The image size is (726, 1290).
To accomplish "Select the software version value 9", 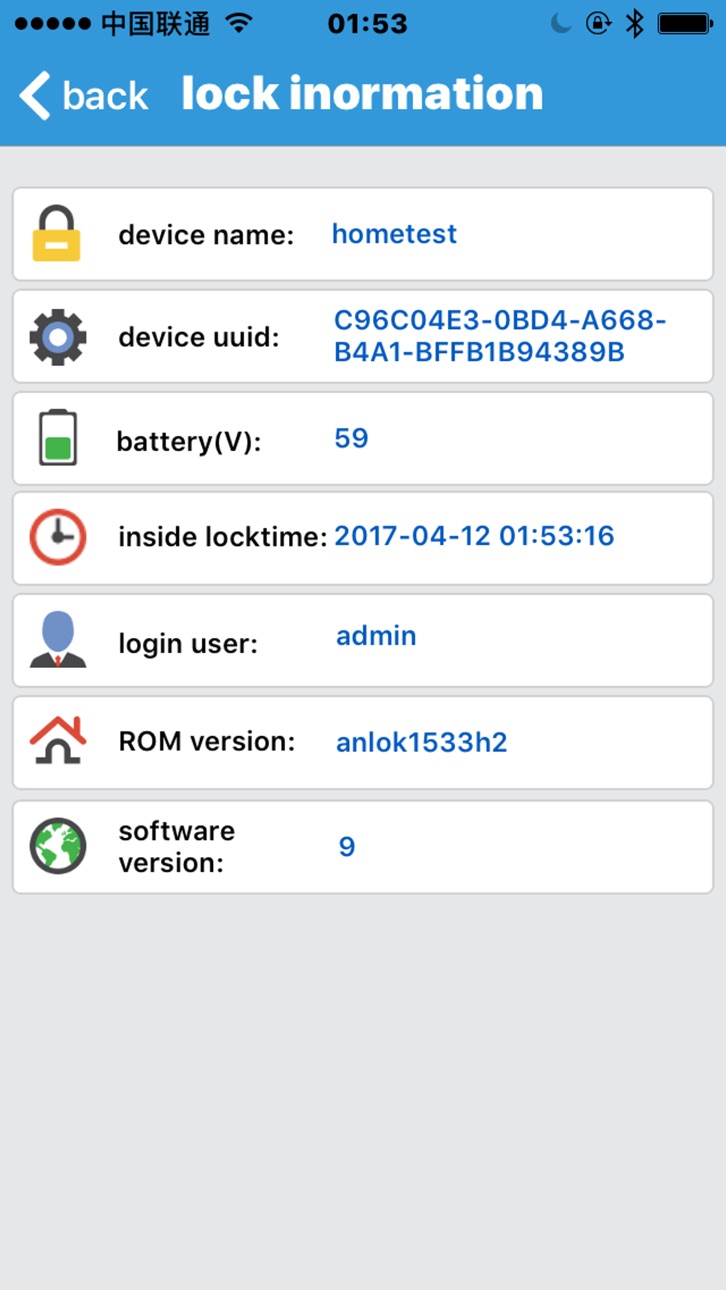I will click(347, 847).
